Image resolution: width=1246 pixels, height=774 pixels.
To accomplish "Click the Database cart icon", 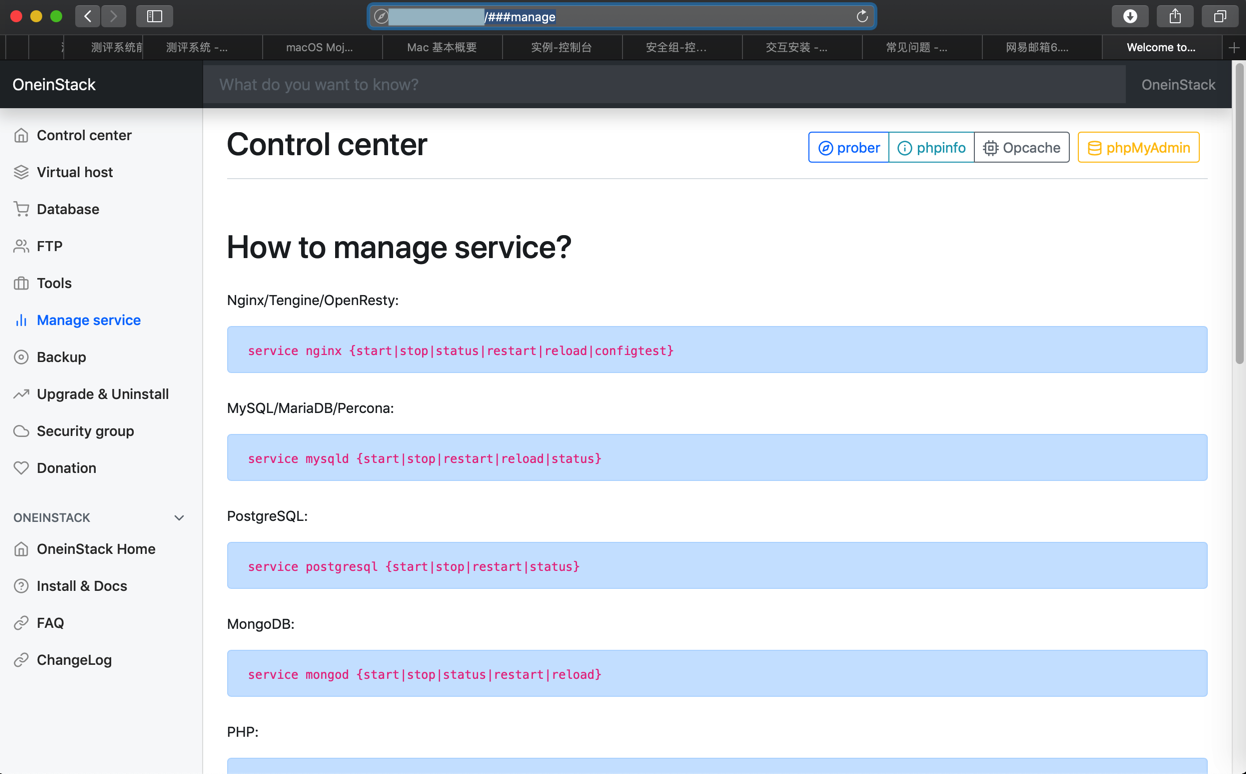I will click(x=21, y=209).
